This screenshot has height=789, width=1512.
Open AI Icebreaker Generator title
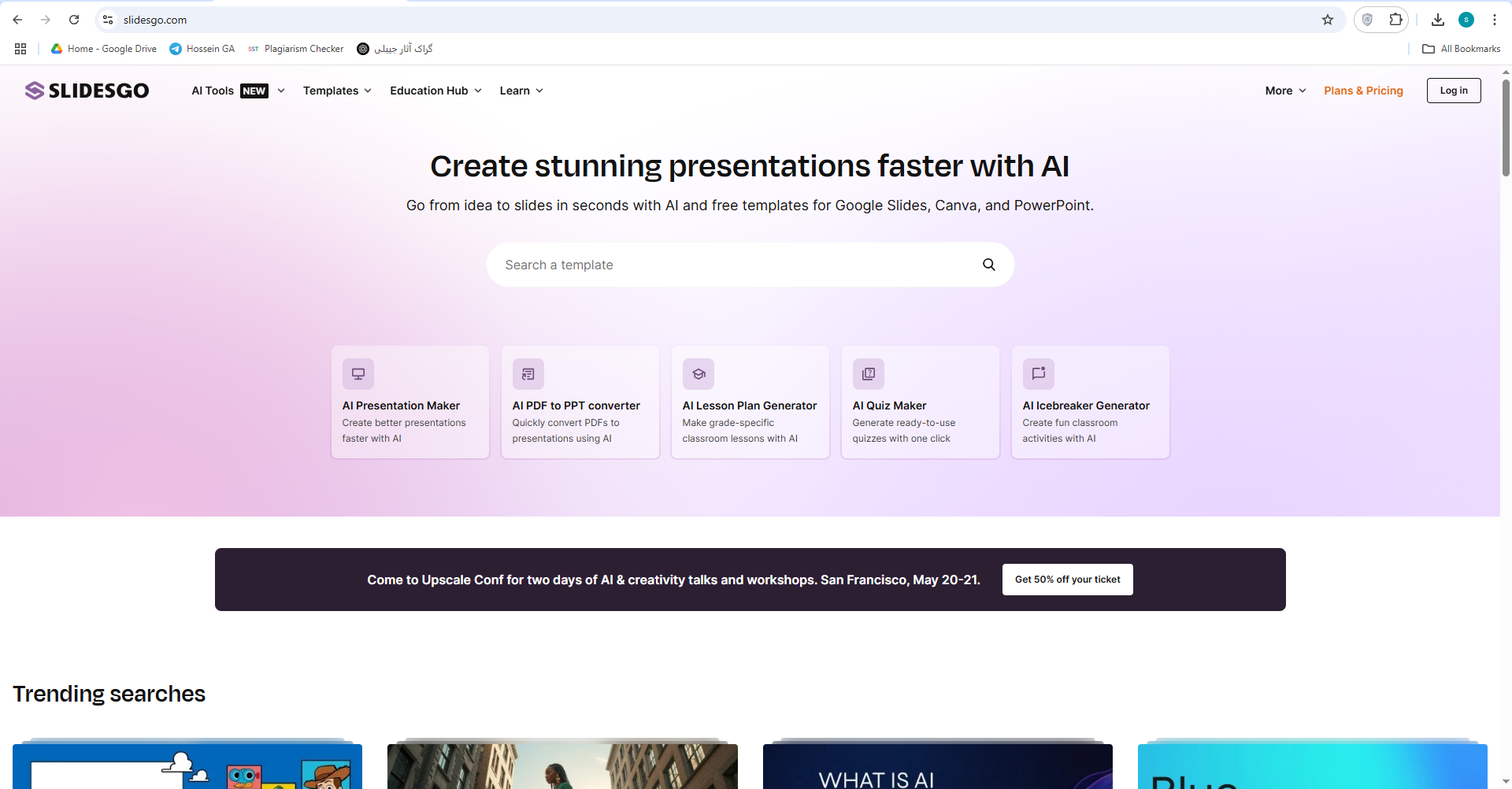click(x=1086, y=406)
